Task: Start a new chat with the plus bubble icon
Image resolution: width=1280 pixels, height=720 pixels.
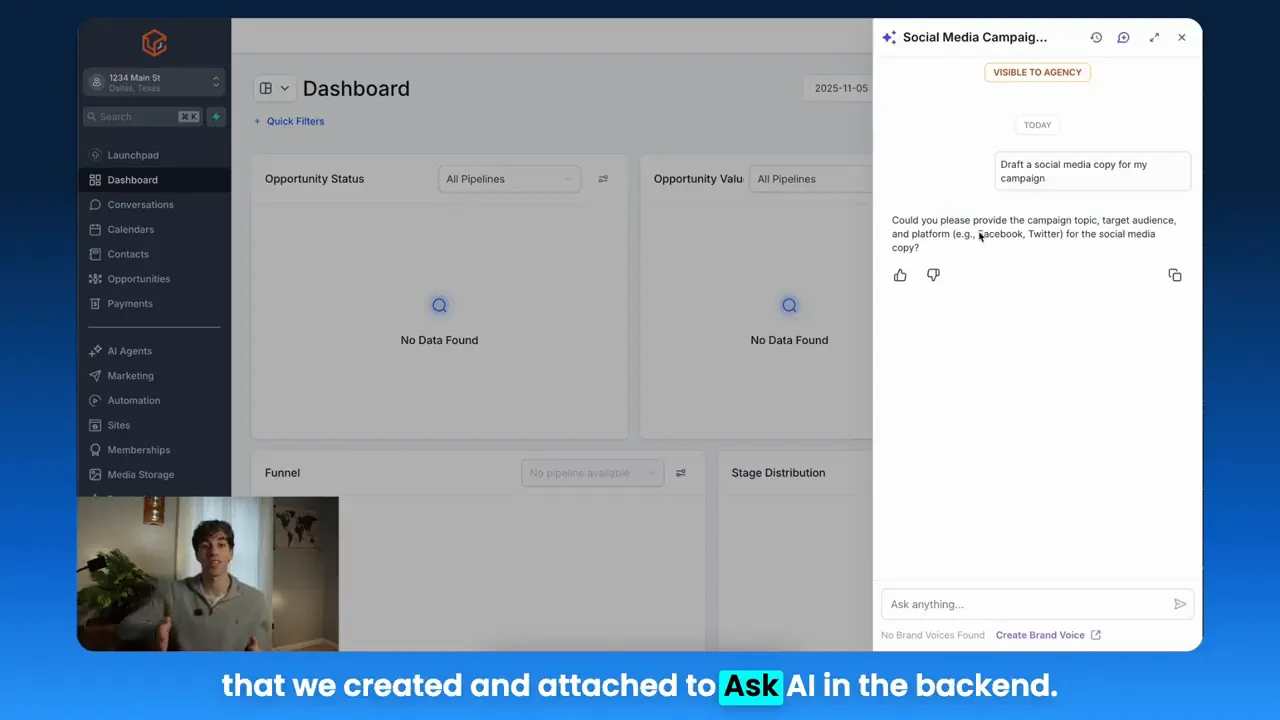Action: [1123, 37]
